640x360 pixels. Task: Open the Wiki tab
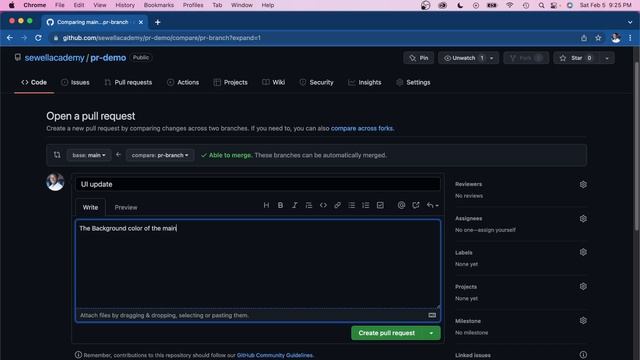tap(273, 82)
